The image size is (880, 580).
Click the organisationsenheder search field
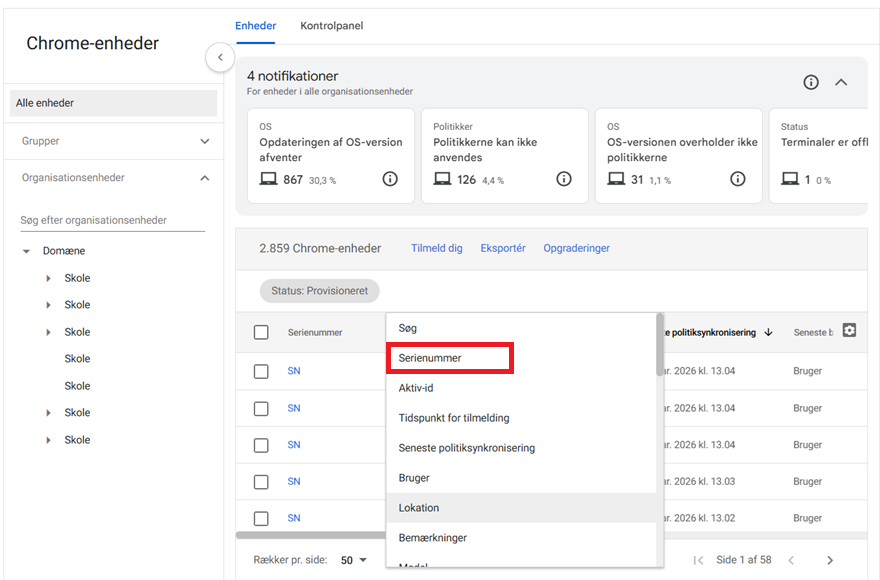(112, 220)
